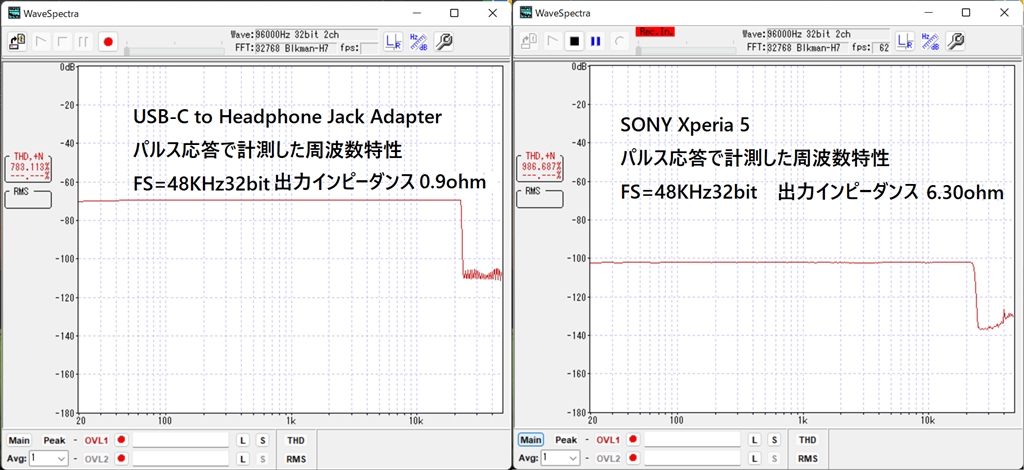Viewport: 1024px width, 470px height.
Task: Toggle L/R channel display icon in right window
Action: pyautogui.click(x=904, y=42)
